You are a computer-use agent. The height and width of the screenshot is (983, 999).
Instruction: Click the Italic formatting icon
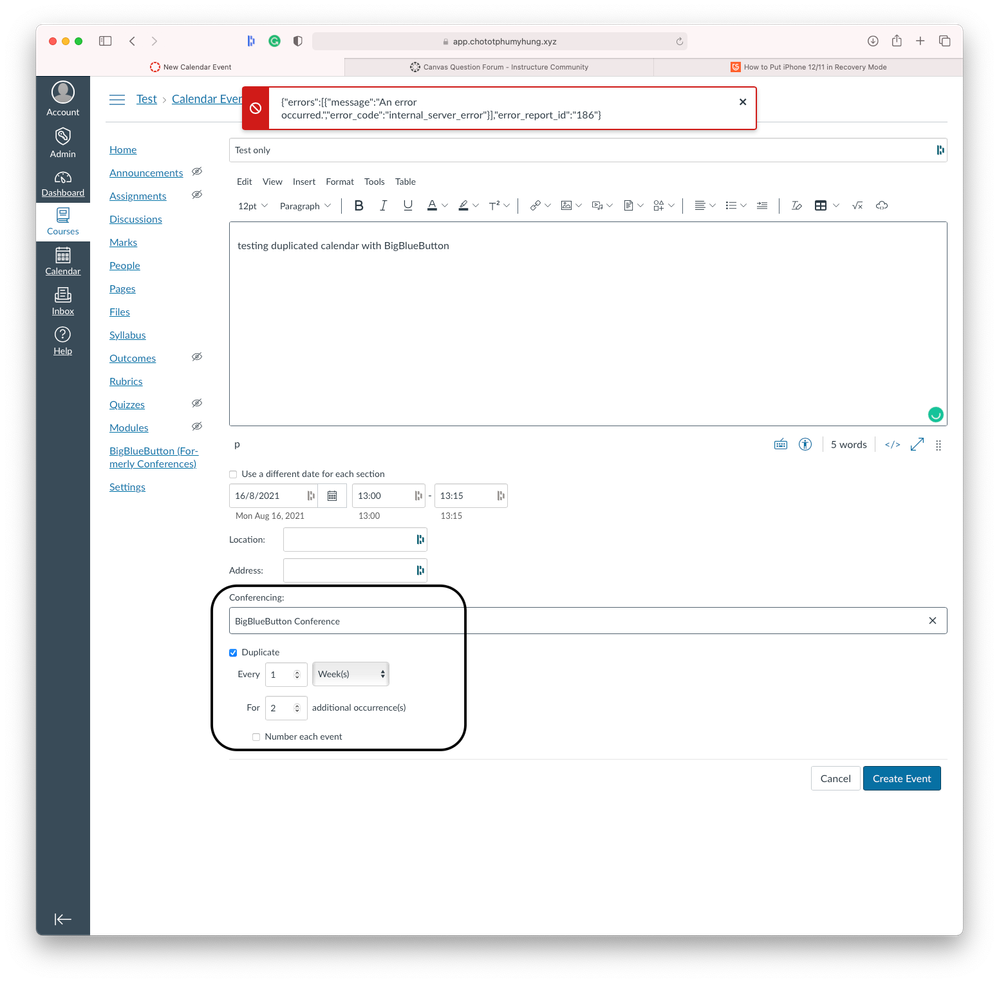pos(383,206)
